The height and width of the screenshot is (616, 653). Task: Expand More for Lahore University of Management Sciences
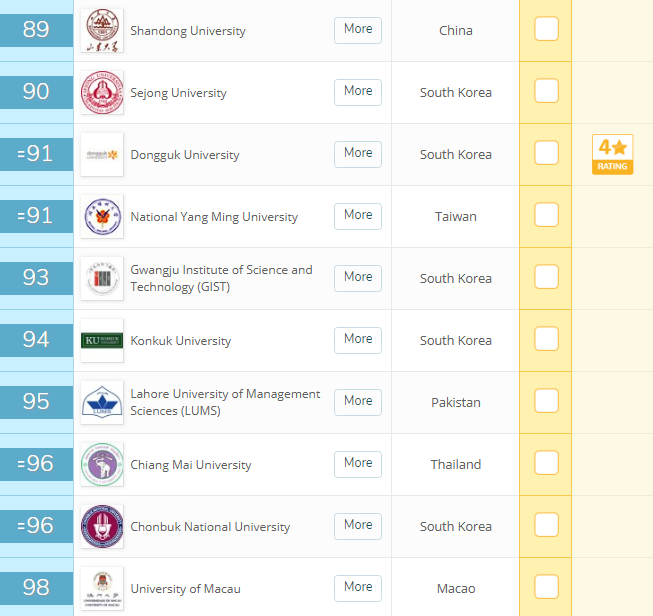357,402
